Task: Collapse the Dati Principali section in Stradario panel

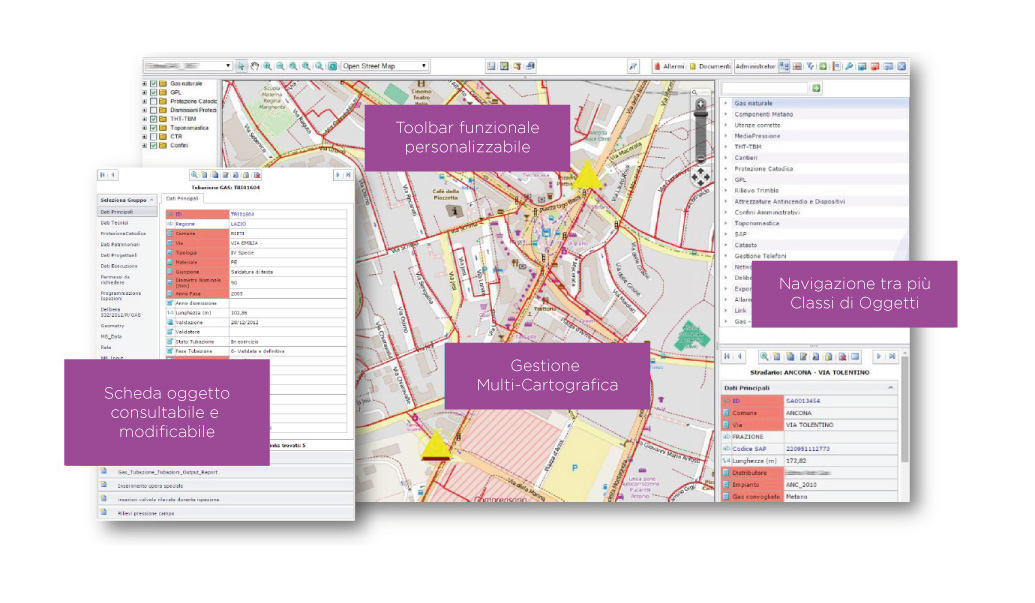Action: coord(890,388)
